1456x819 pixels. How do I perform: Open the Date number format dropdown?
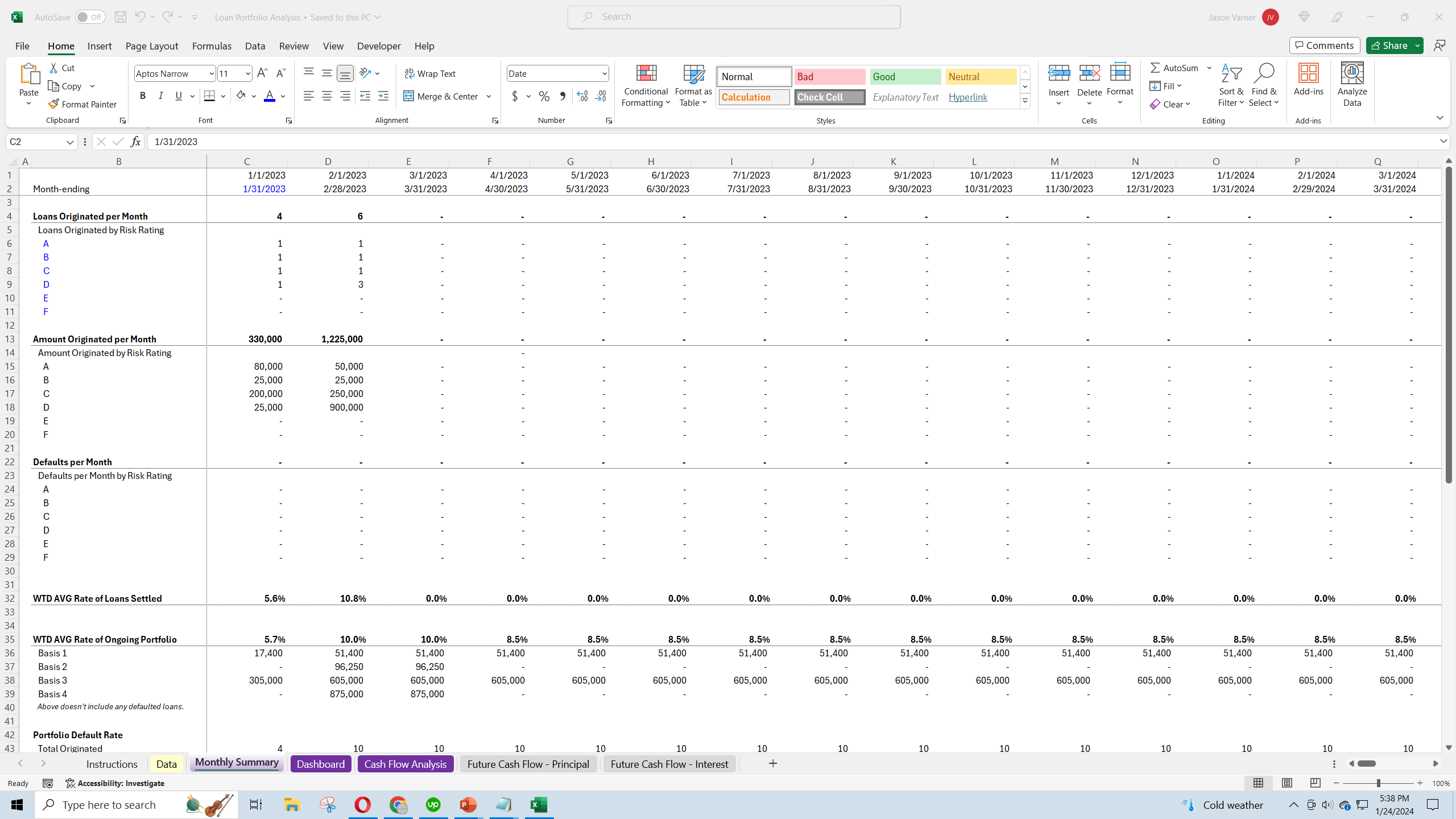604,73
